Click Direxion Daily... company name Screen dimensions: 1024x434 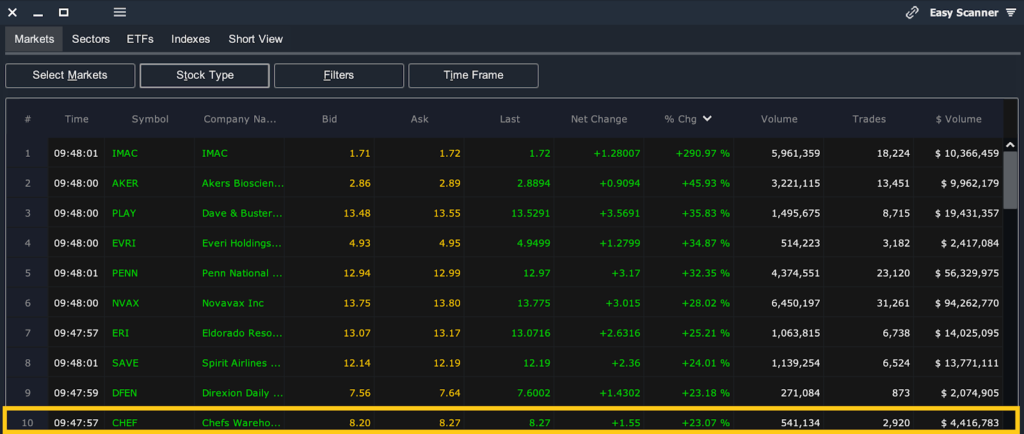point(242,393)
